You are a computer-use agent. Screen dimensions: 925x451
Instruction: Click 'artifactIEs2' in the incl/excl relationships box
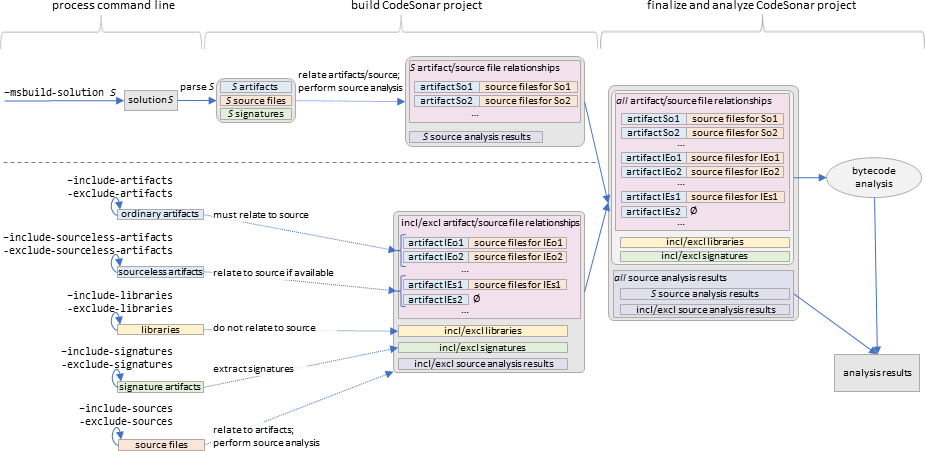436,299
